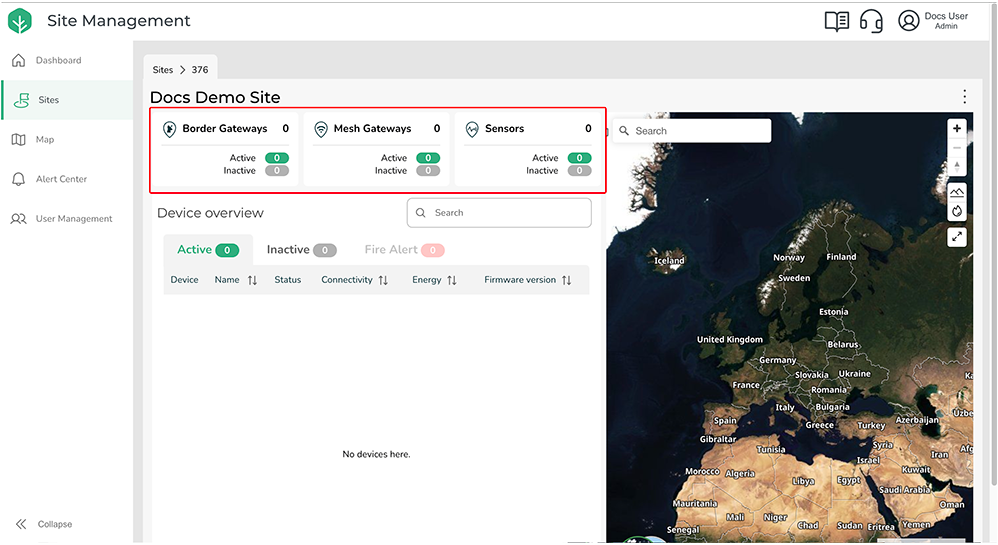
Task: Click the Silvanet leaf logo
Action: tap(20, 21)
